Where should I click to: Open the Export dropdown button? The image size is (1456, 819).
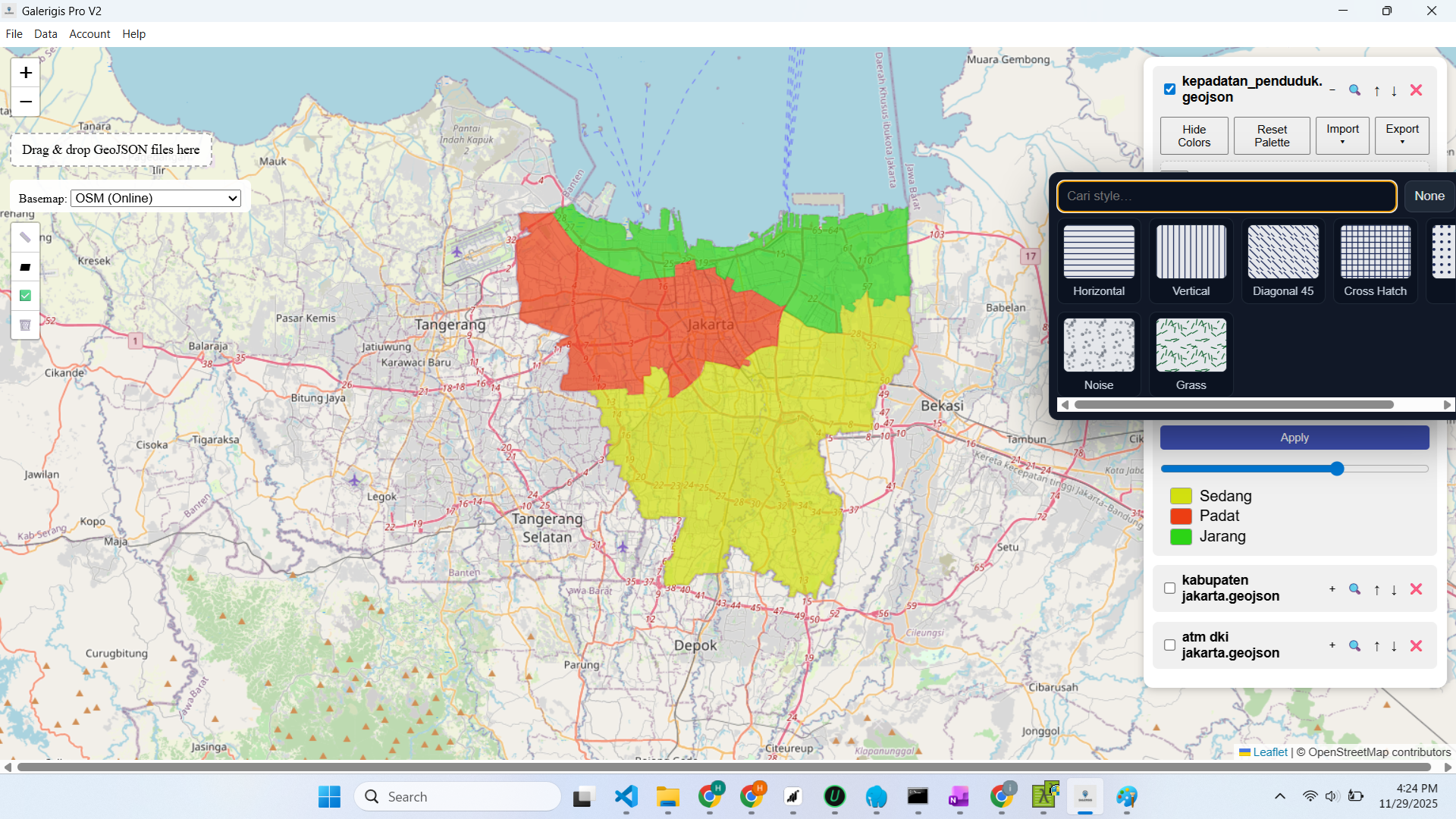1401,135
